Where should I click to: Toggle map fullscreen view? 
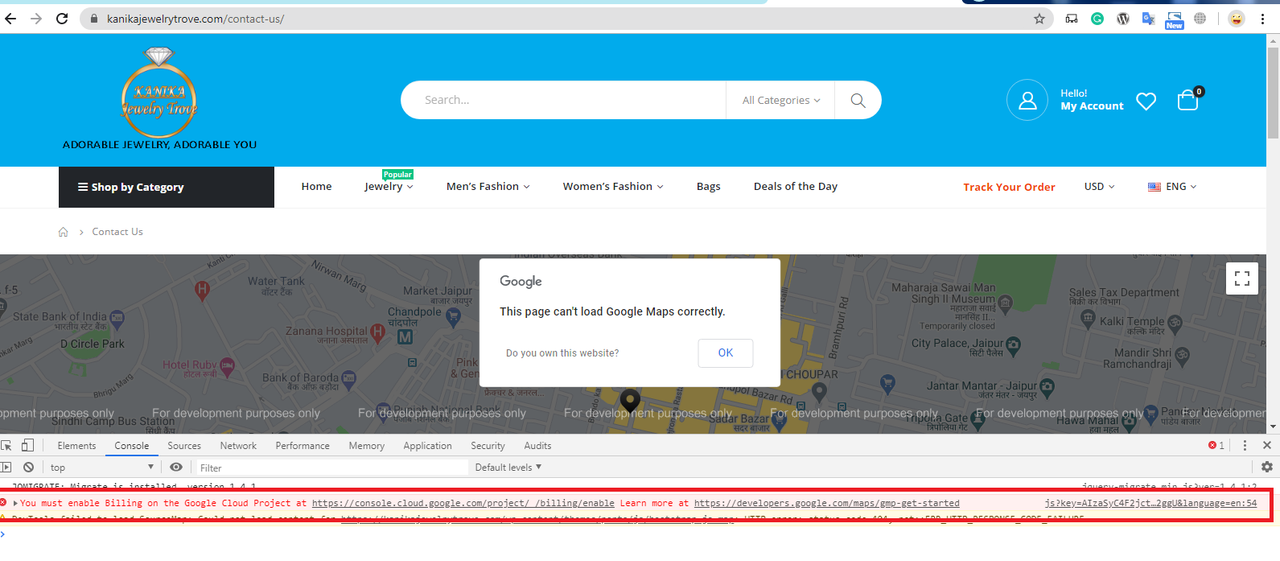tap(1242, 279)
